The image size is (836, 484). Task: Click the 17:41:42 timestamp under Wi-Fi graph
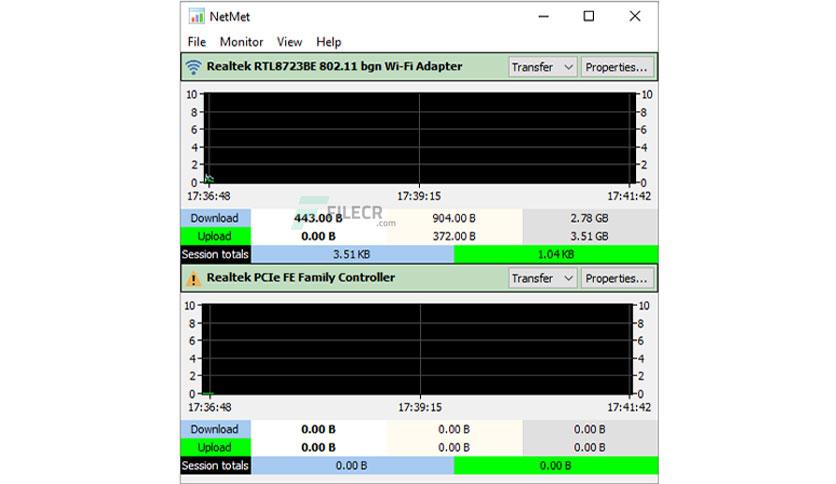click(x=629, y=196)
